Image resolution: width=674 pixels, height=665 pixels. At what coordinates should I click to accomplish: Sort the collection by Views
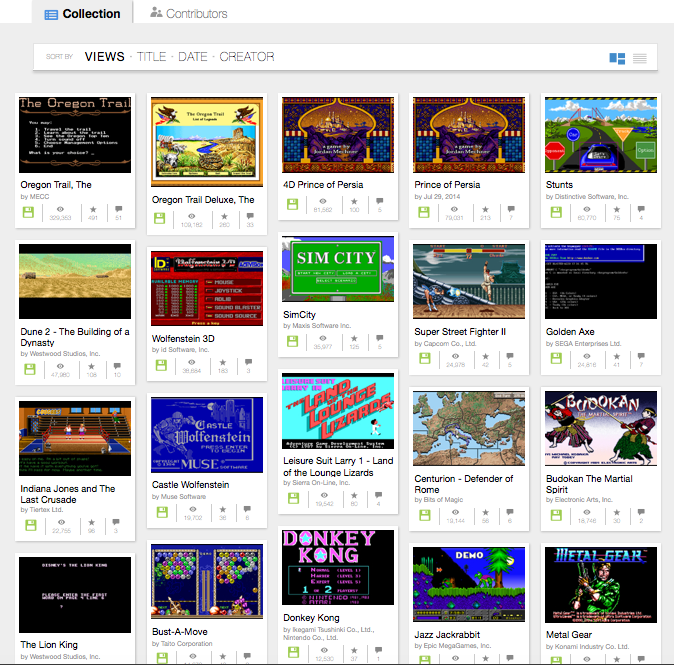pyautogui.click(x=104, y=56)
